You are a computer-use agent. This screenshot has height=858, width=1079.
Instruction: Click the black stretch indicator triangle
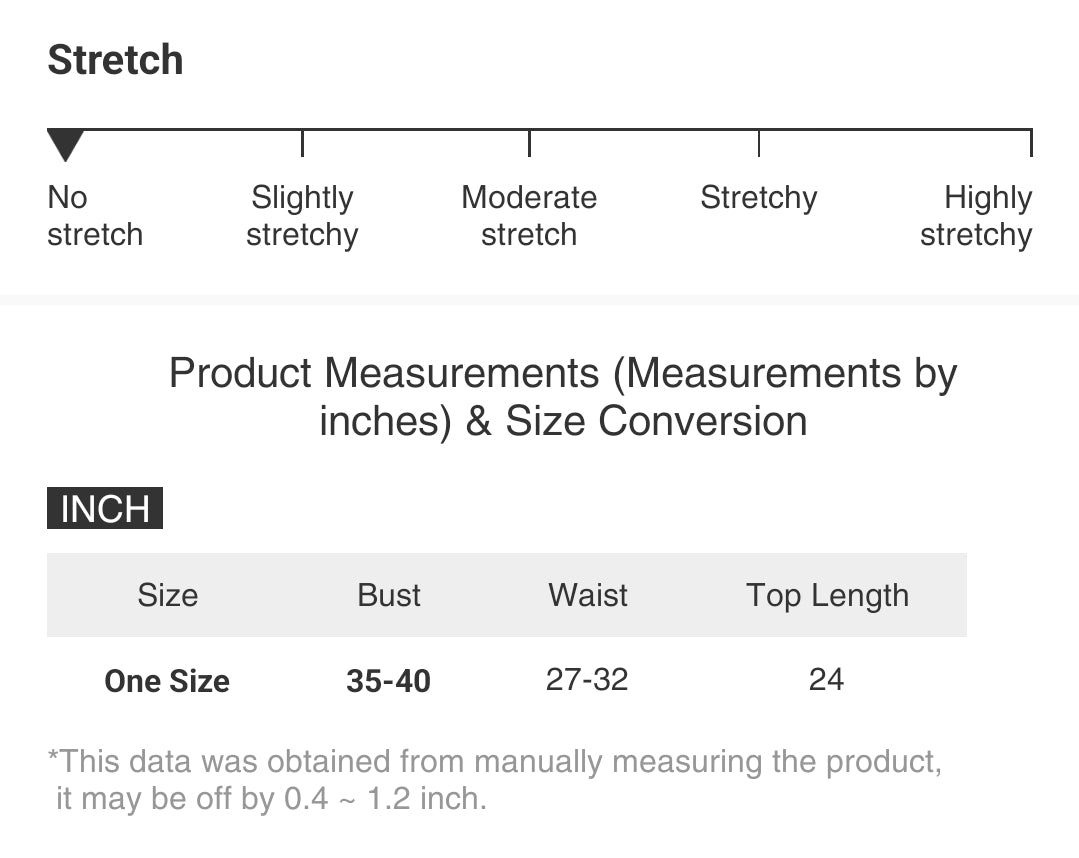tap(65, 145)
